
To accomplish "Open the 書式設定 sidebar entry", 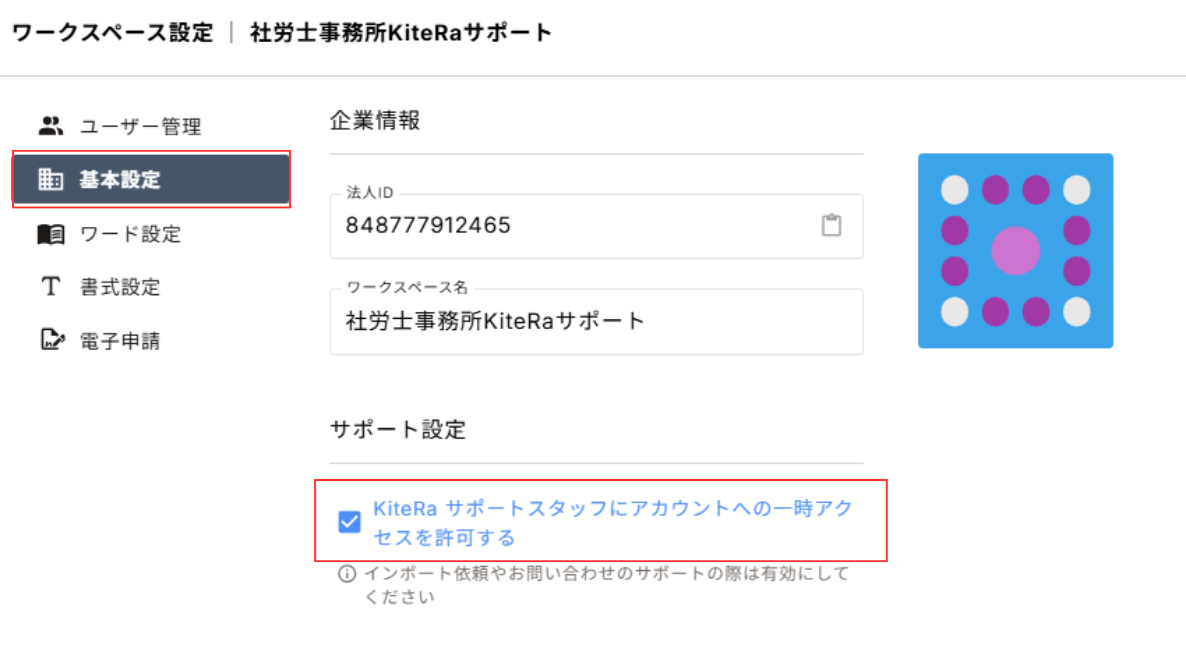I will click(120, 288).
